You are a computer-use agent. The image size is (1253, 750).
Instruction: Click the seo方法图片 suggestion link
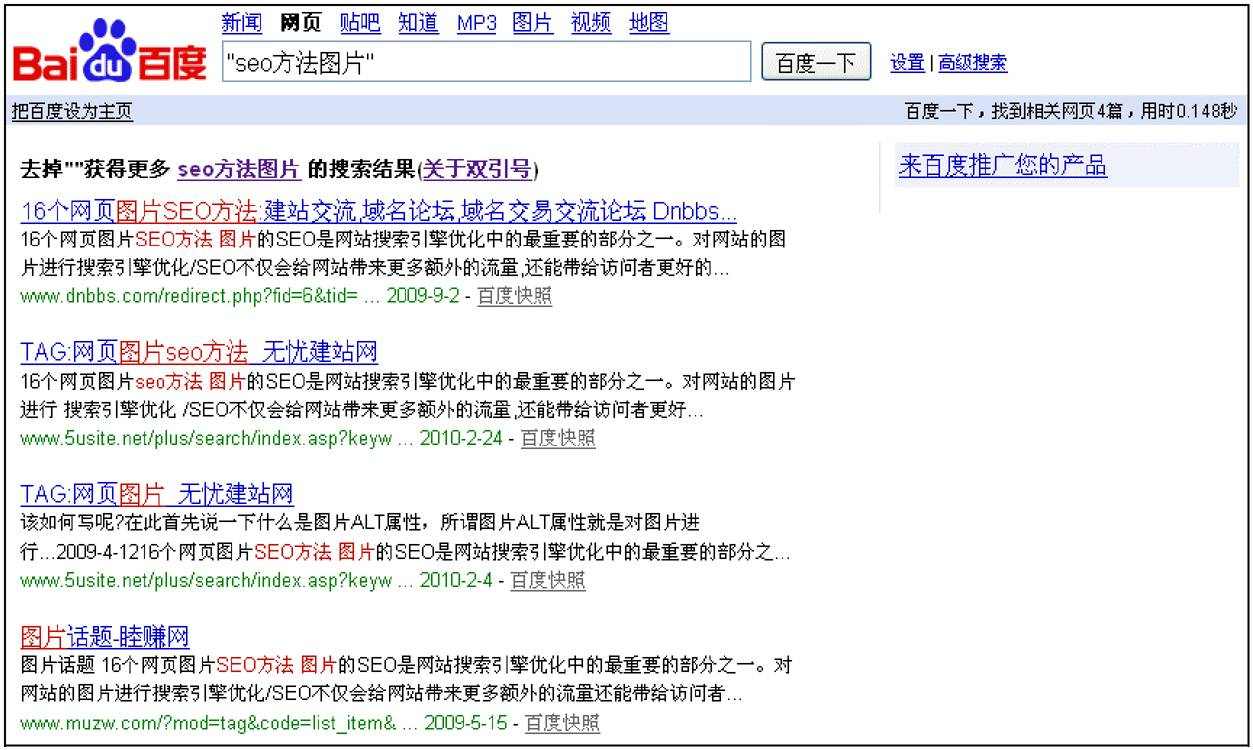click(239, 169)
